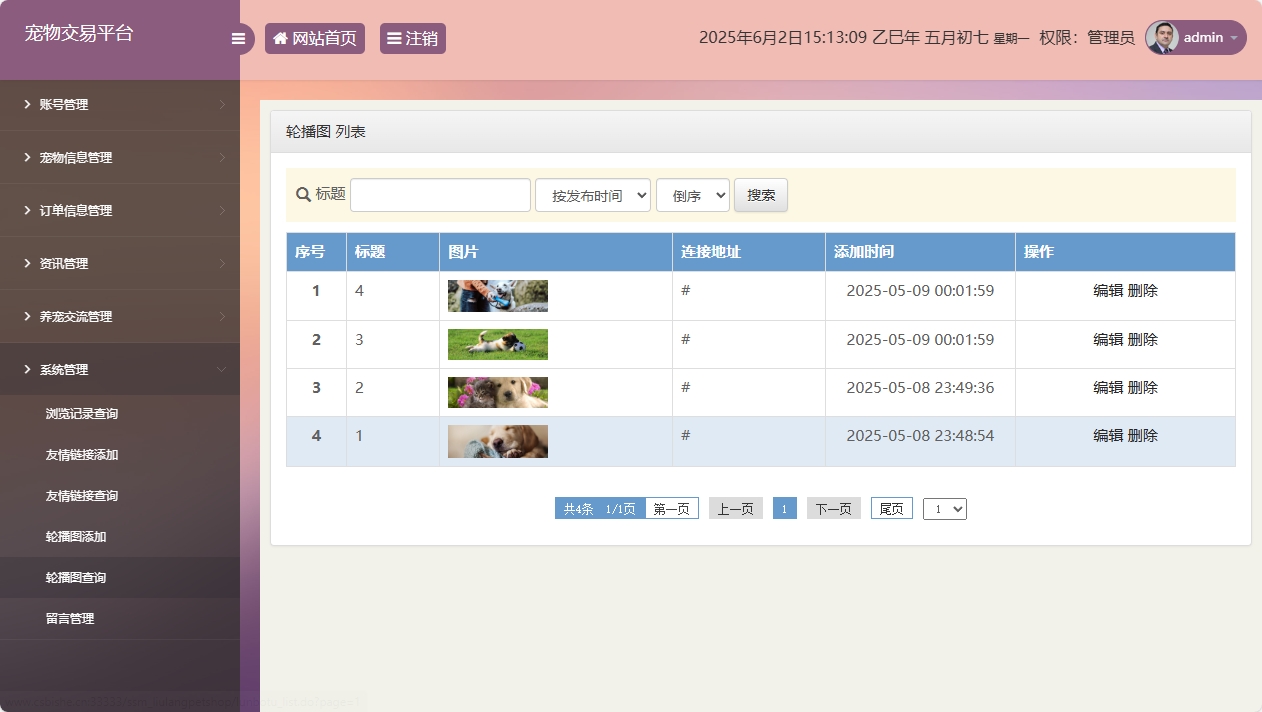
Task: Click the 上一页 pagination button
Action: coord(736,509)
